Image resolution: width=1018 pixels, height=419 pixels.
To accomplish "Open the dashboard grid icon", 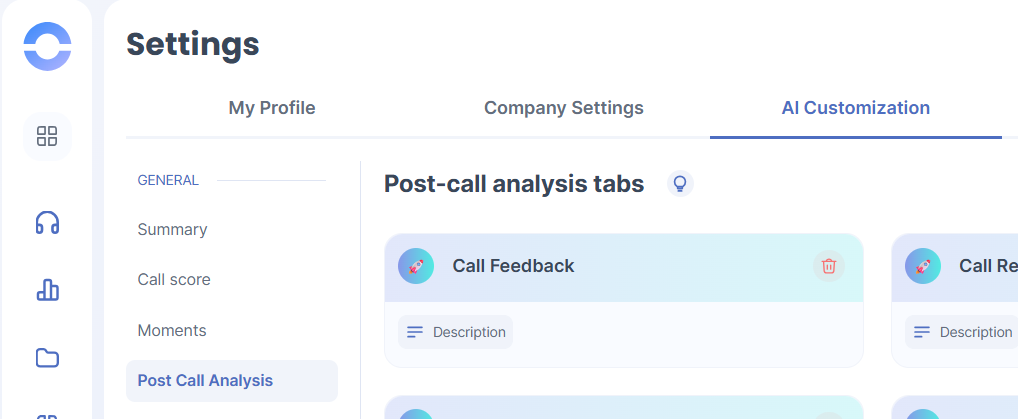I will click(x=47, y=136).
